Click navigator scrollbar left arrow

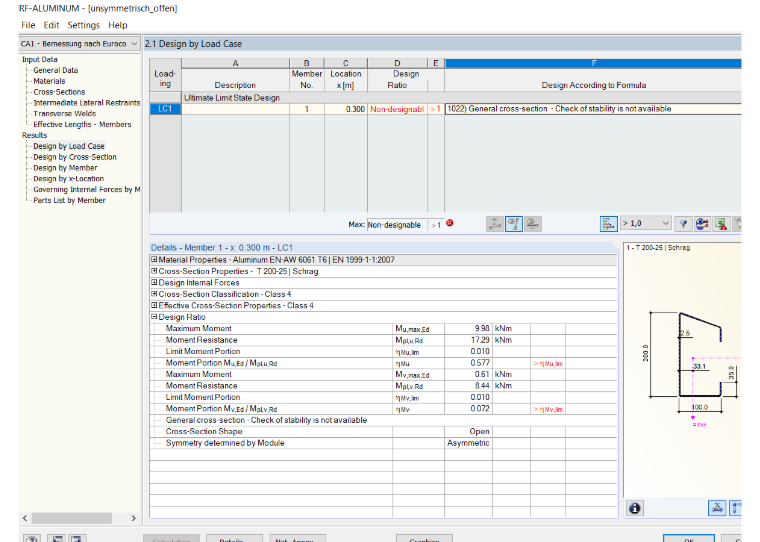pyautogui.click(x=25, y=518)
